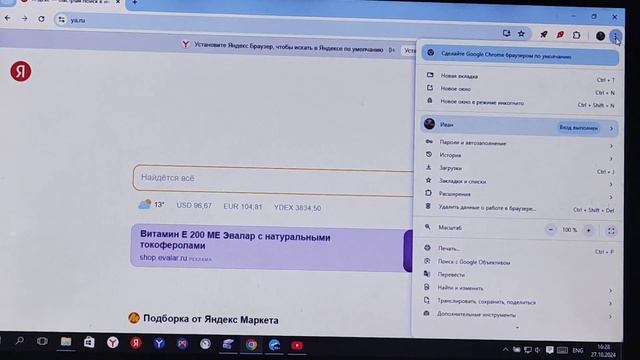Viewport: 640px width, 360px height.
Task: Open the YouTube taskbar icon
Action: [297, 346]
